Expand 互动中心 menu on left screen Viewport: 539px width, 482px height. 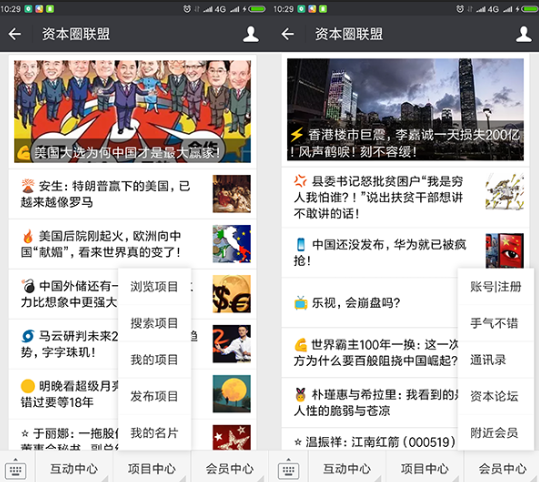74,468
